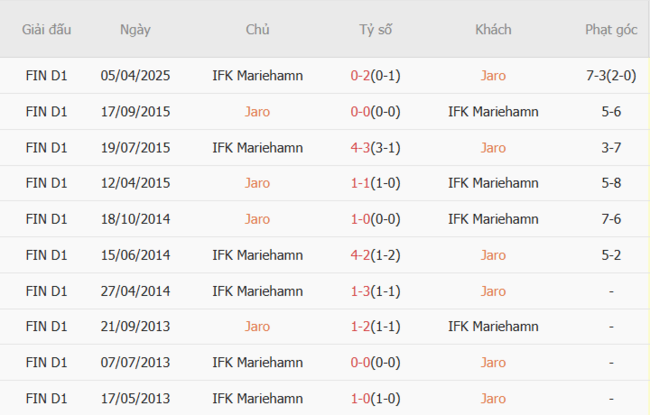Click the 7-3(2-0) corner kicks value
This screenshot has height=415, width=650.
pyautogui.click(x=611, y=75)
